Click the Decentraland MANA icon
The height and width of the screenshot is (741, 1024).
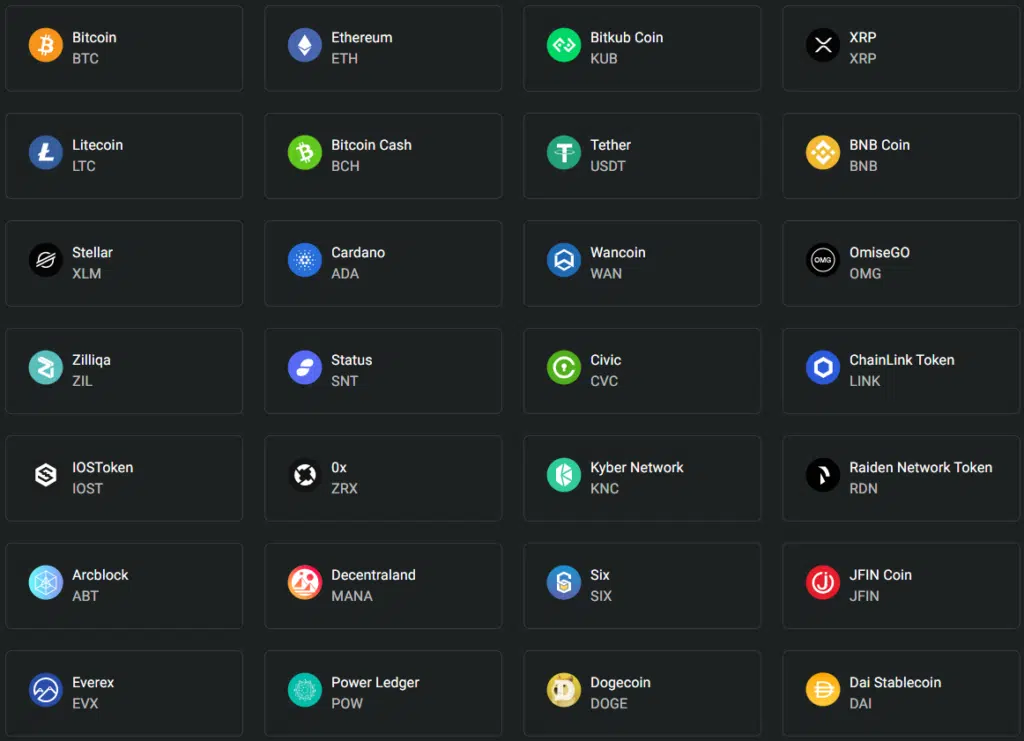pos(305,582)
